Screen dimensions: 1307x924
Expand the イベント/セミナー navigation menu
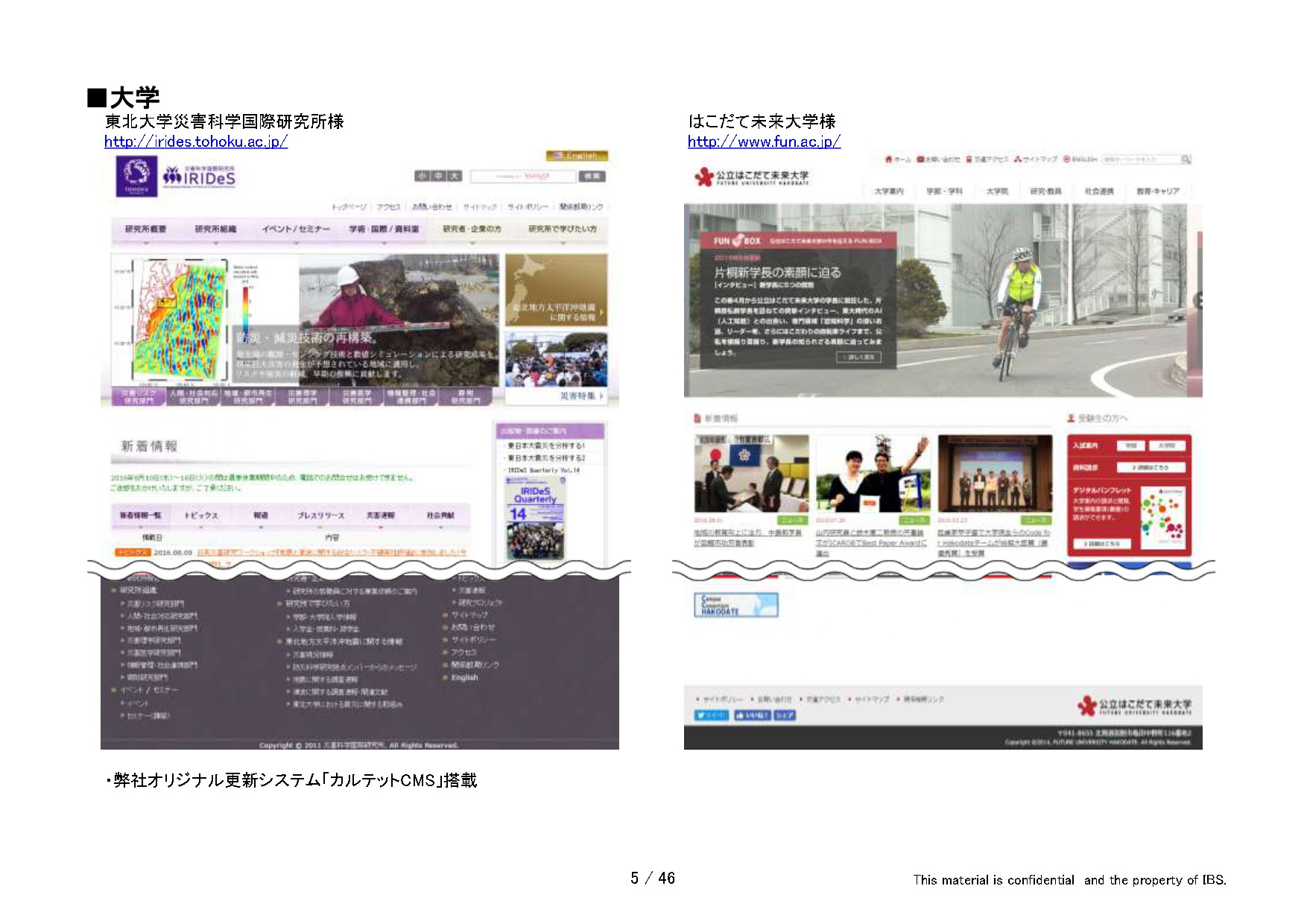295,230
